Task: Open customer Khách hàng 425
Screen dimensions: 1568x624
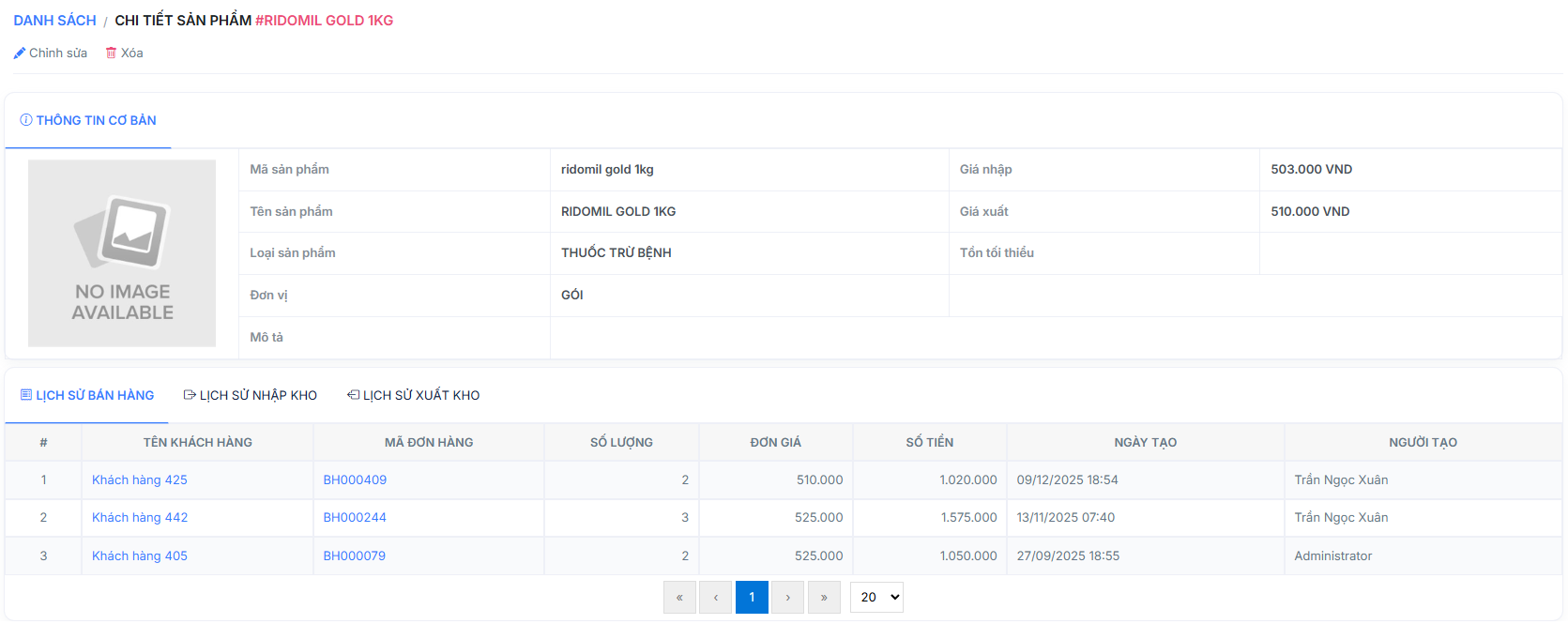Action: coord(140,480)
